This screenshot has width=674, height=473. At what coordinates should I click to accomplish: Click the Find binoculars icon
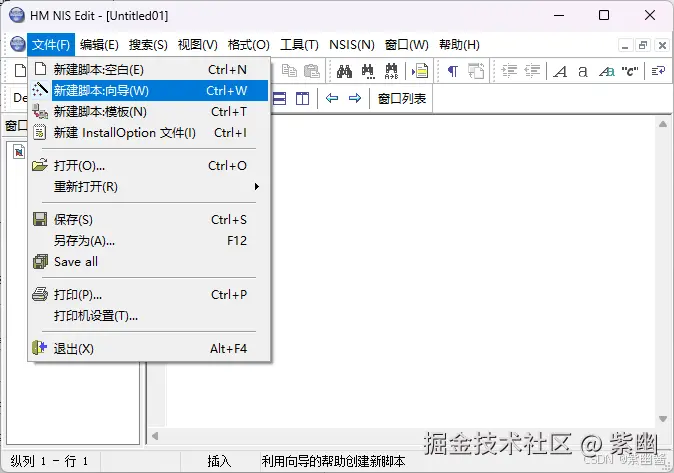tap(344, 71)
